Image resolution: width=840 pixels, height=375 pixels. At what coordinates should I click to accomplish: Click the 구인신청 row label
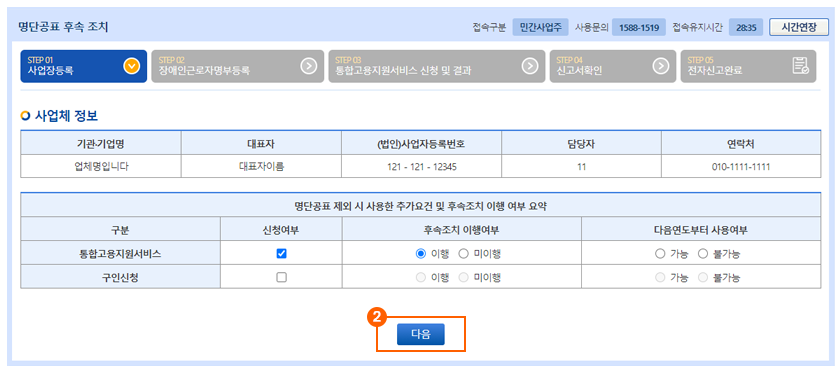(x=121, y=277)
